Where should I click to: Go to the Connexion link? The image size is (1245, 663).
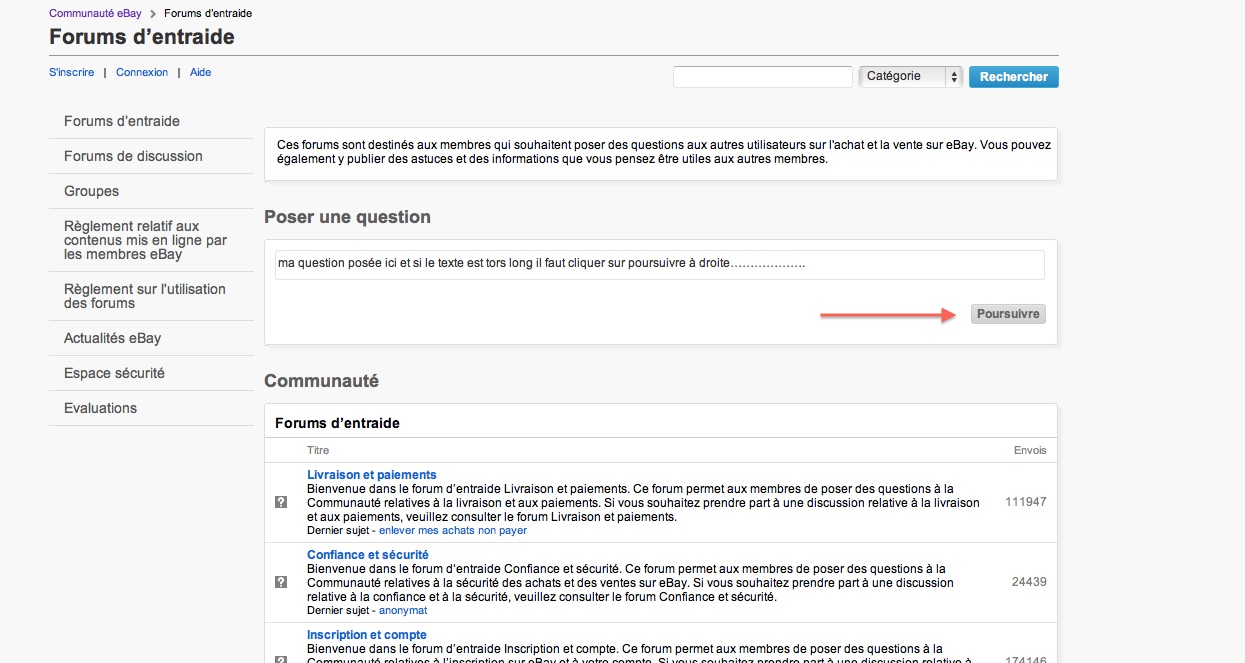point(142,73)
